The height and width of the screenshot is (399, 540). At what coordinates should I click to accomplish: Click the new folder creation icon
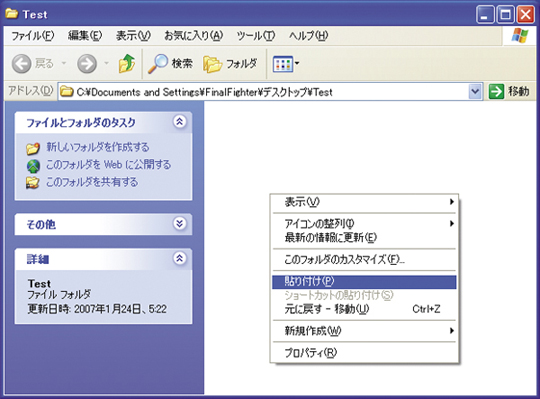pos(33,148)
